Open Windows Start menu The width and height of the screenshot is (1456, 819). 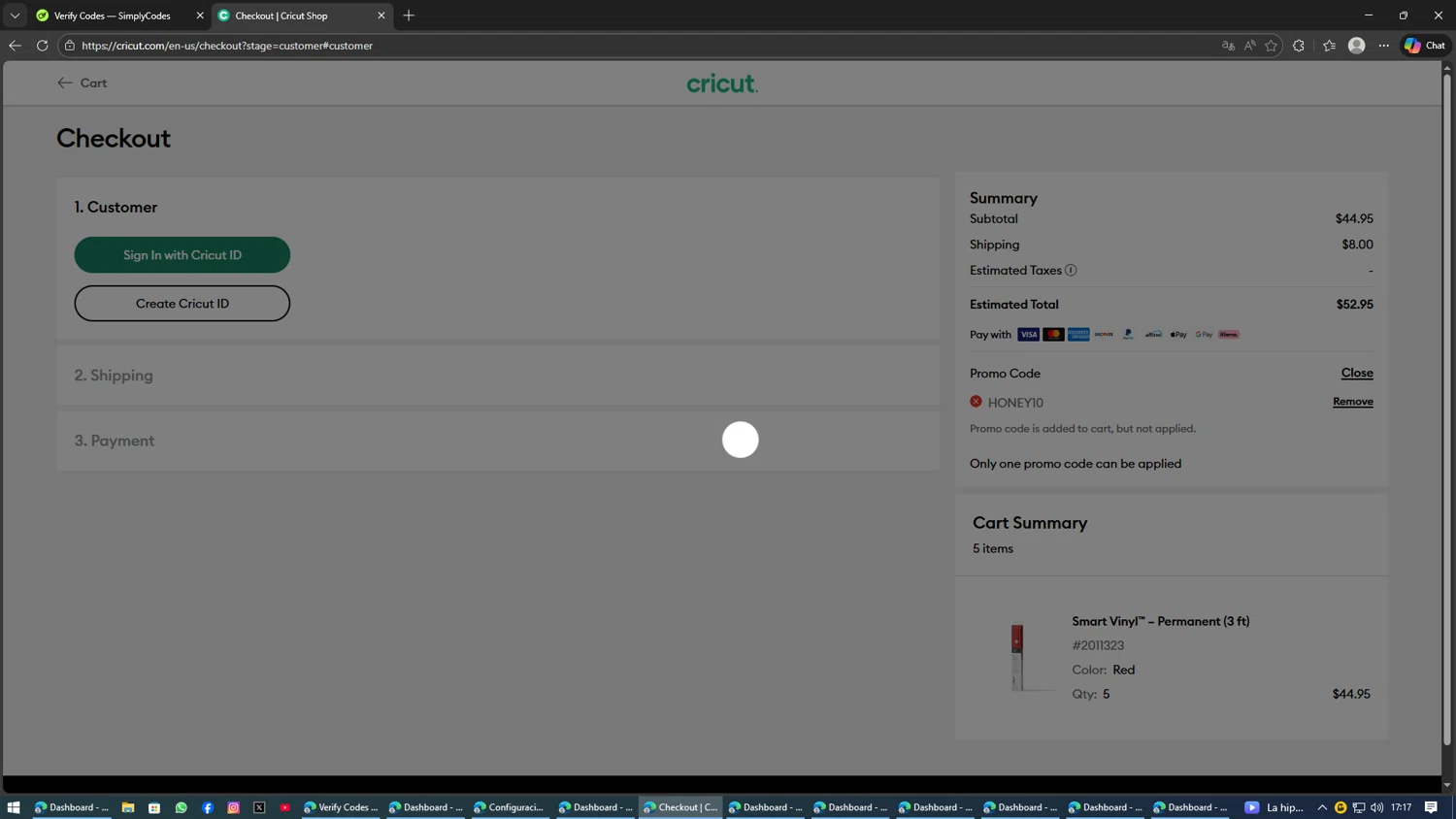coord(14,807)
